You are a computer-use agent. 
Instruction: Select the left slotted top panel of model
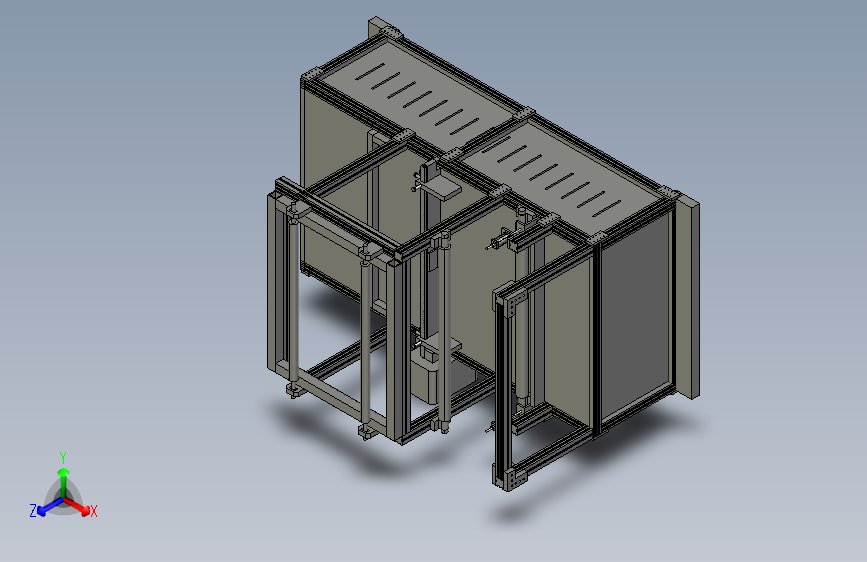coord(416,93)
